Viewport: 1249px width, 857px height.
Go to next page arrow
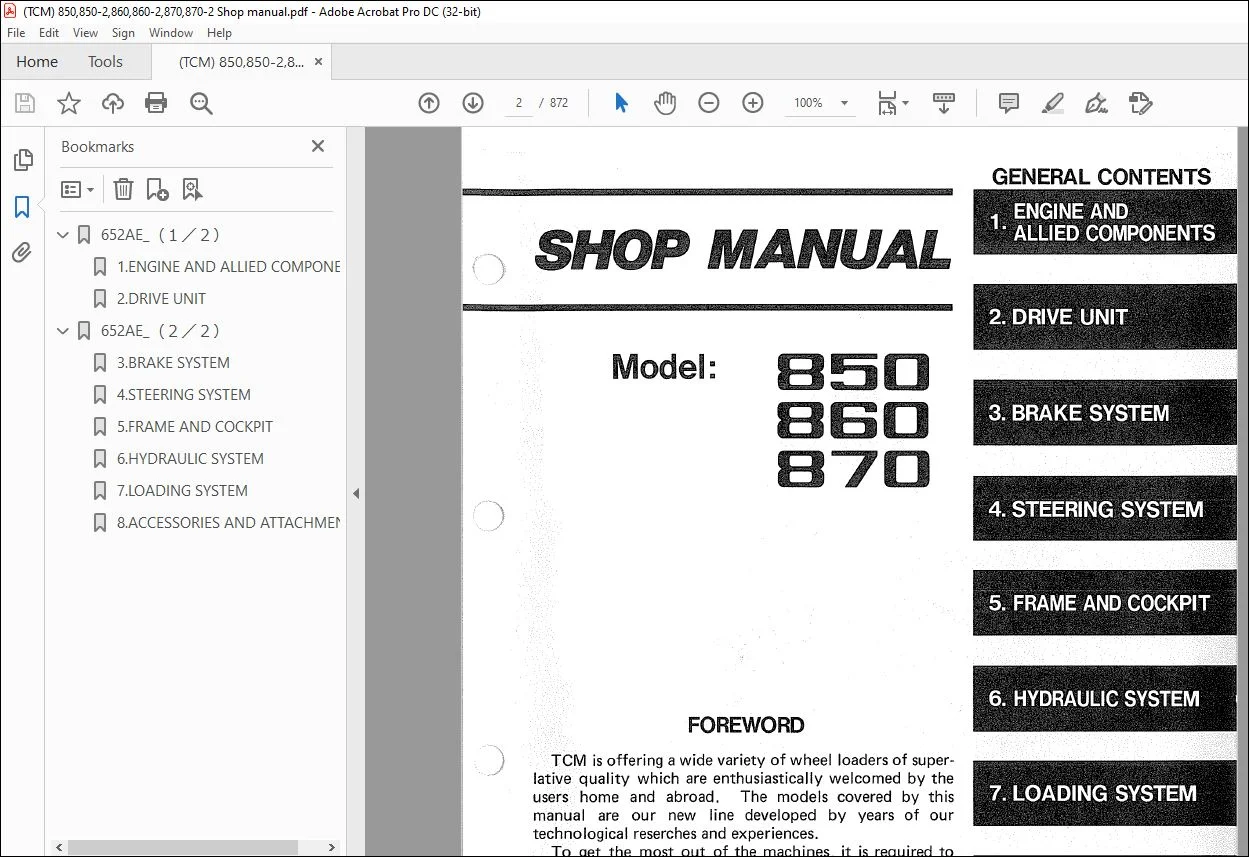tap(473, 103)
